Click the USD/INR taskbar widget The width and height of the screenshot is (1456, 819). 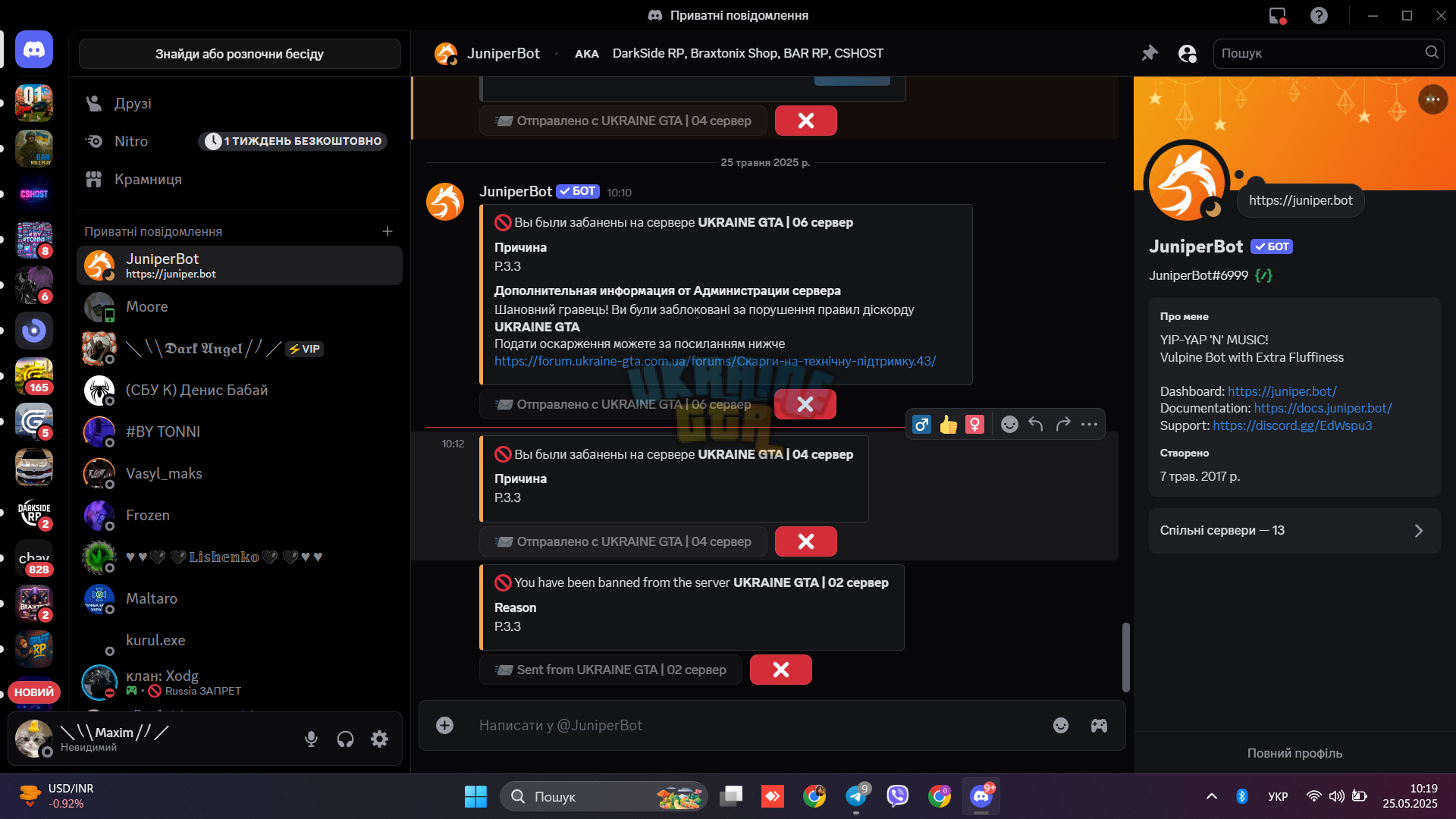(57, 796)
